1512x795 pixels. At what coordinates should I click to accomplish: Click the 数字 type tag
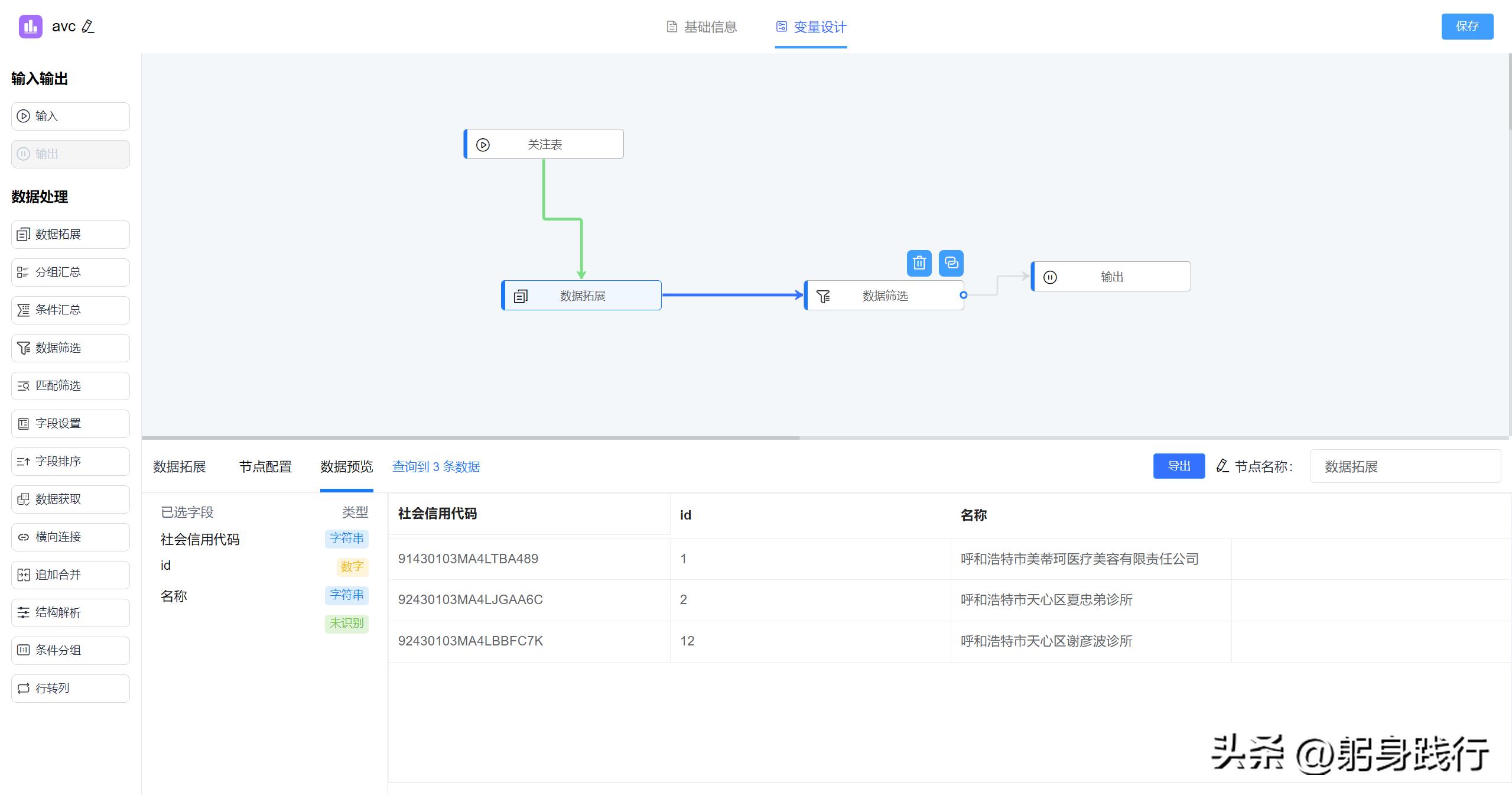(352, 567)
